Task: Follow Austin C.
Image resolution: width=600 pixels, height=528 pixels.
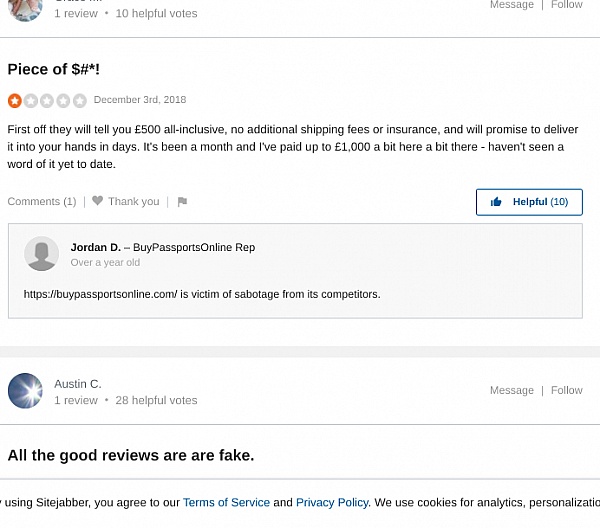Action: 567,391
